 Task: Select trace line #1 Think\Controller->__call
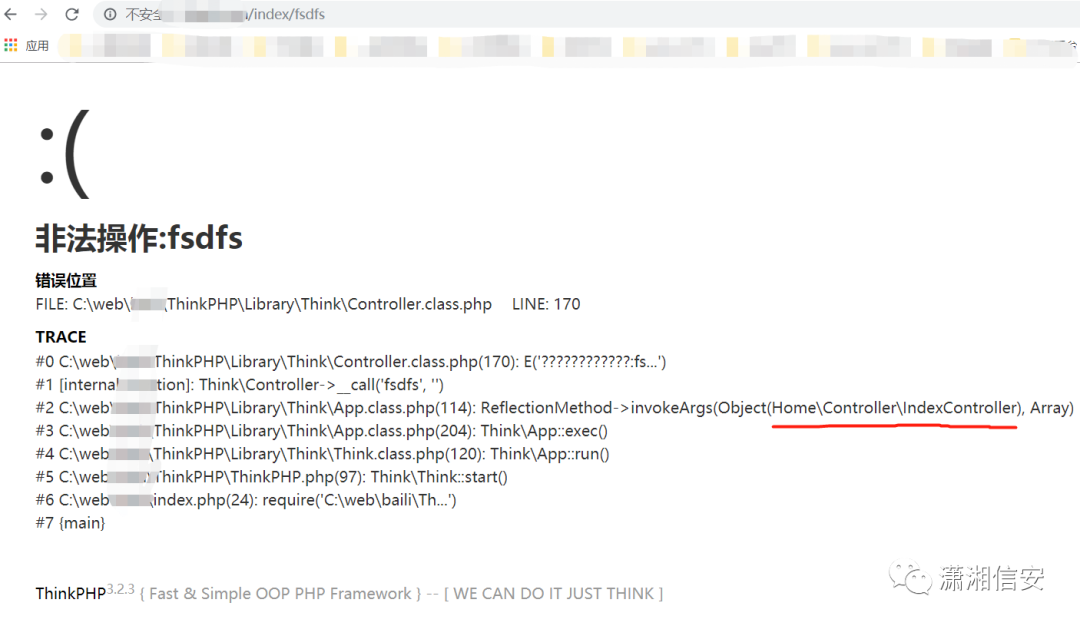pos(240,384)
